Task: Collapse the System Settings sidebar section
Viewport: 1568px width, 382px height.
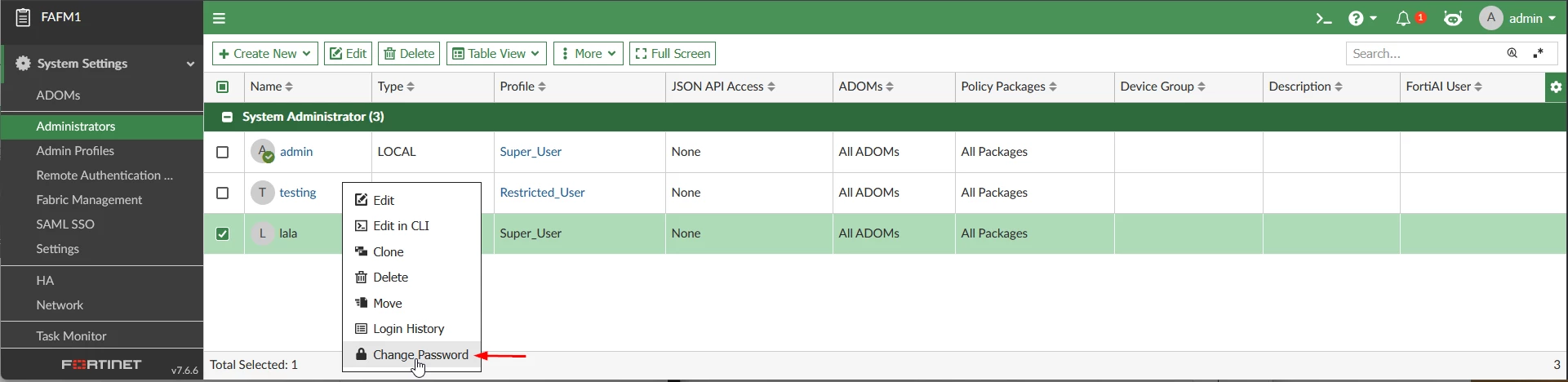Action: coord(190,64)
